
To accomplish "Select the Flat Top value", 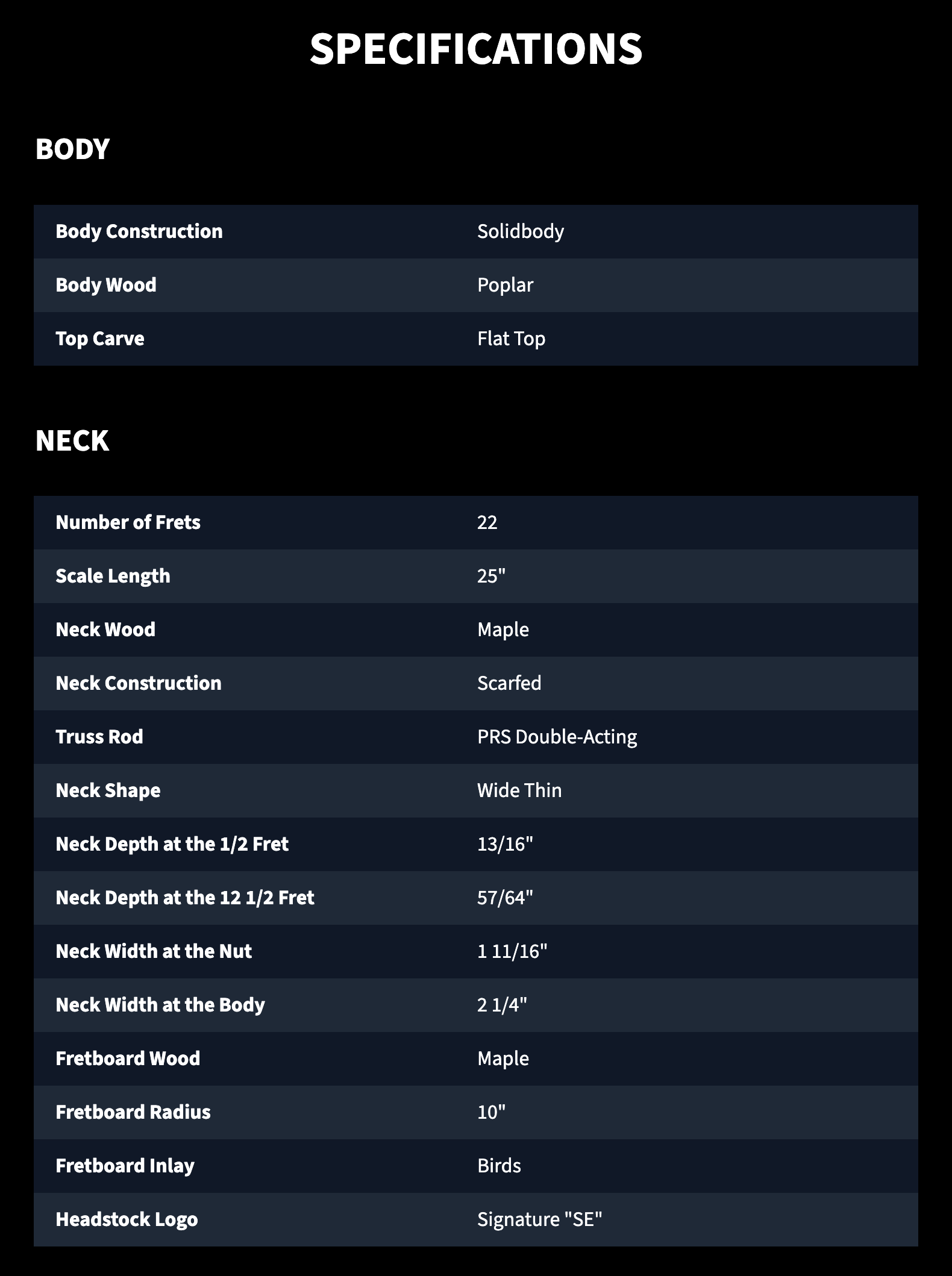I will (x=511, y=339).
